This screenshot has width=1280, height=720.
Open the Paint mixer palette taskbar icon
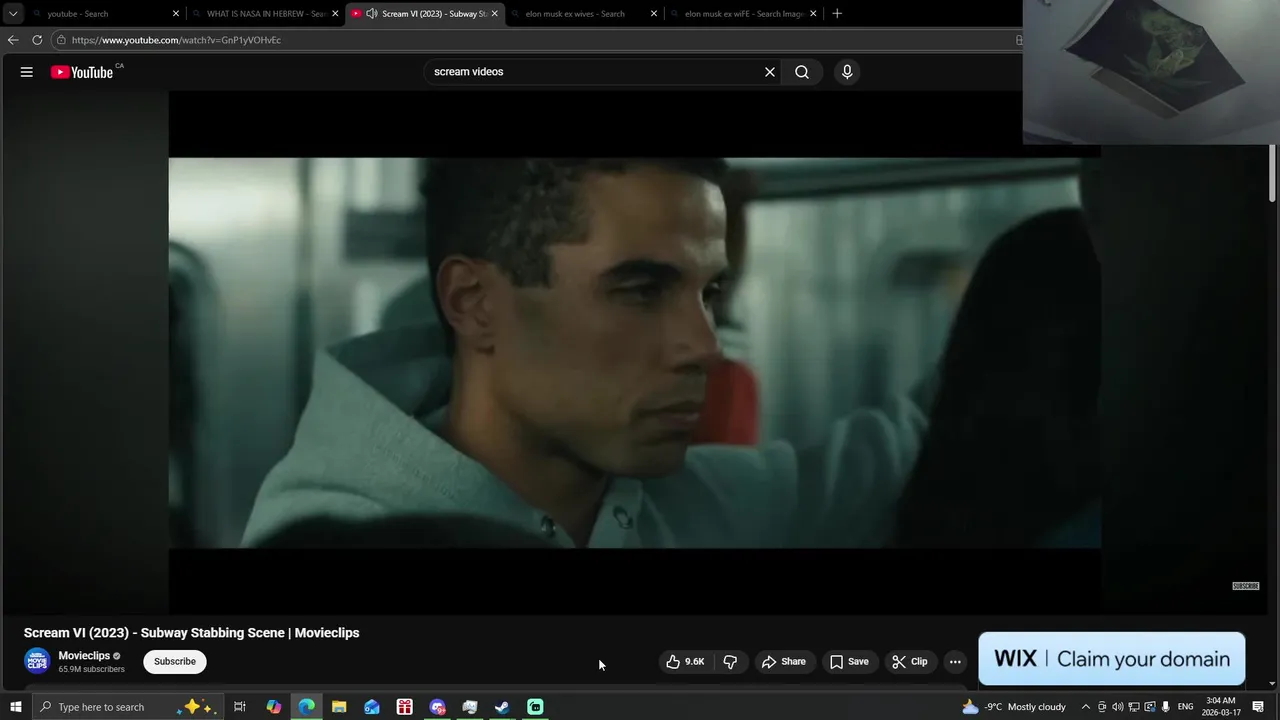coord(470,707)
